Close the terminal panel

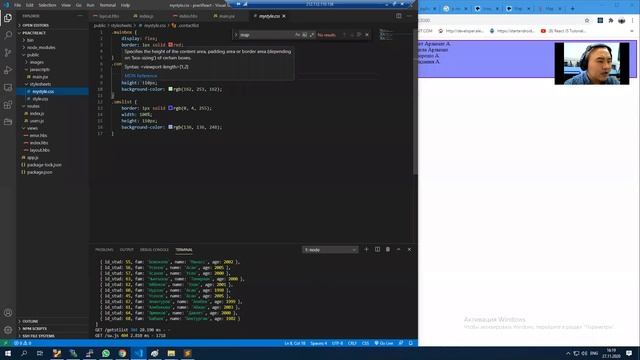coord(409,249)
